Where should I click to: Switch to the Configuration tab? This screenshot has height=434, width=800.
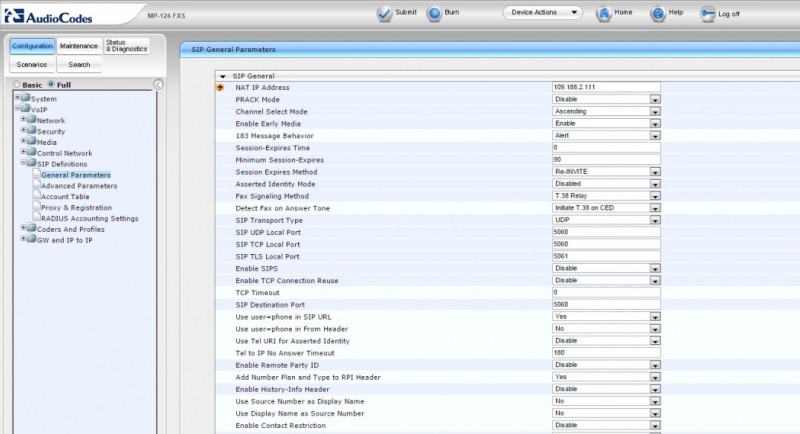(32, 46)
